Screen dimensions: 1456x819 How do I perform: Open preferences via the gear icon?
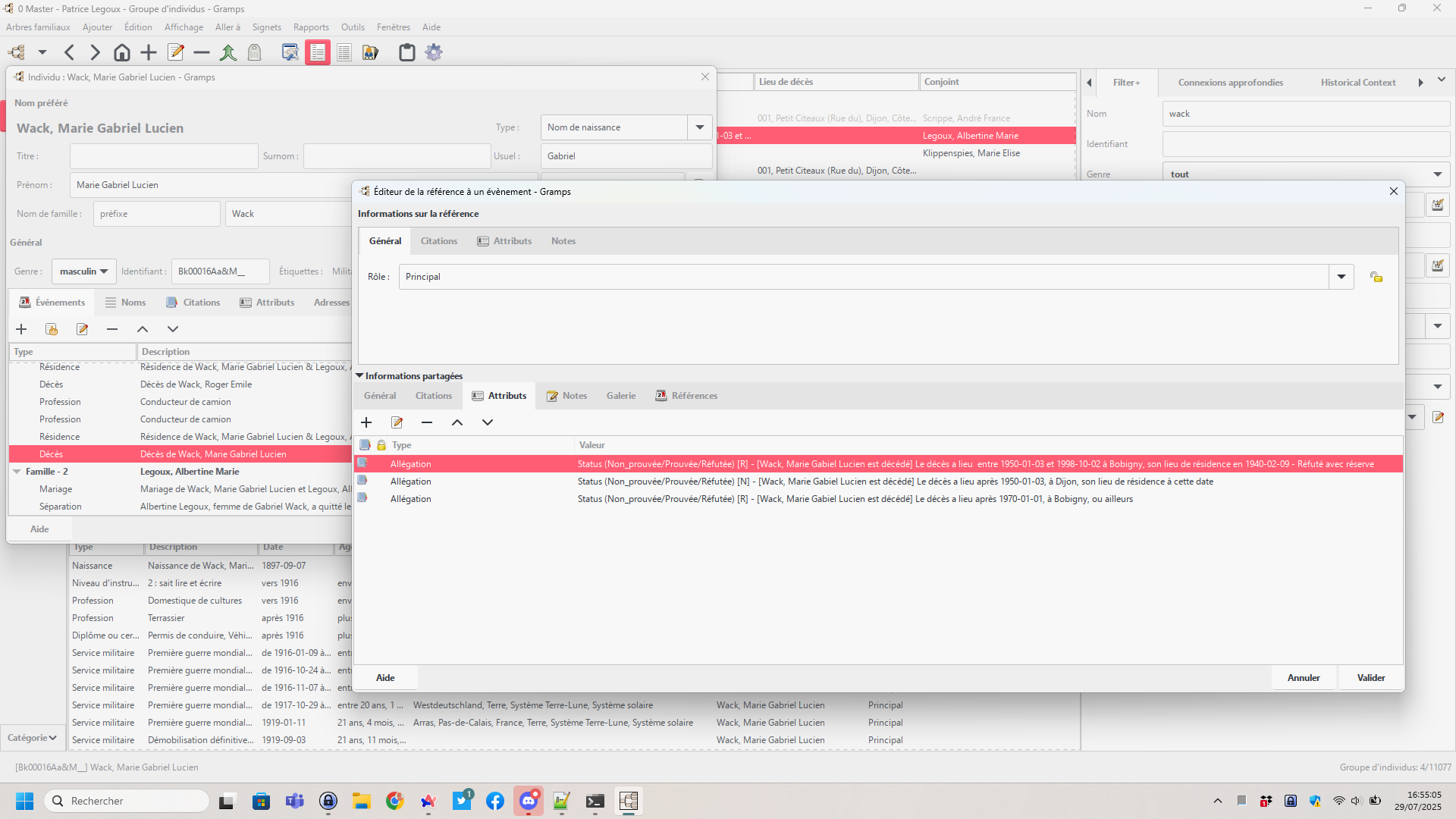point(434,52)
